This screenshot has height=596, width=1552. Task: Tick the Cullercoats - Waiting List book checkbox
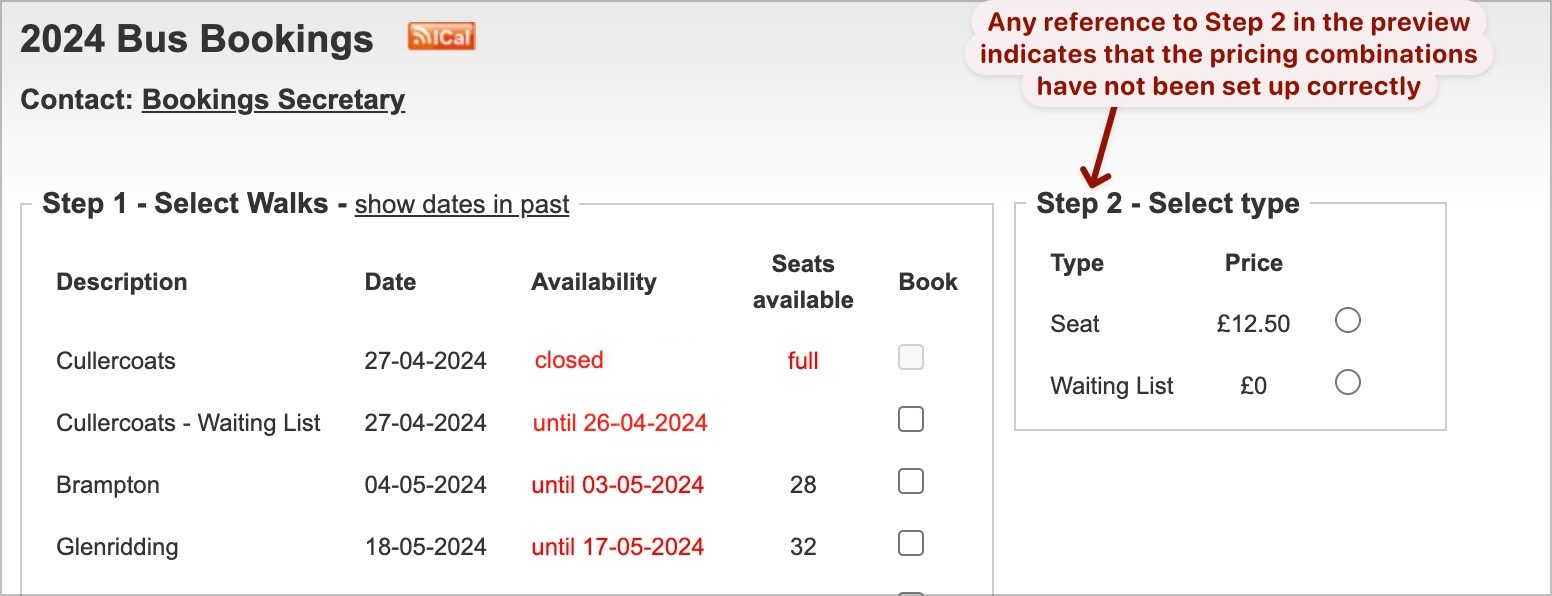pyautogui.click(x=910, y=420)
